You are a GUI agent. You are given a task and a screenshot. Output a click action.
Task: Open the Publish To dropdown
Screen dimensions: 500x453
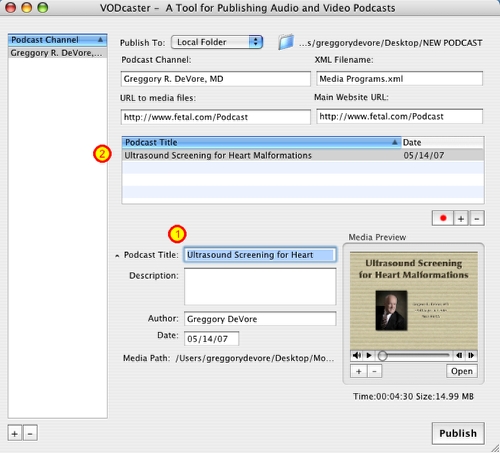[217, 42]
